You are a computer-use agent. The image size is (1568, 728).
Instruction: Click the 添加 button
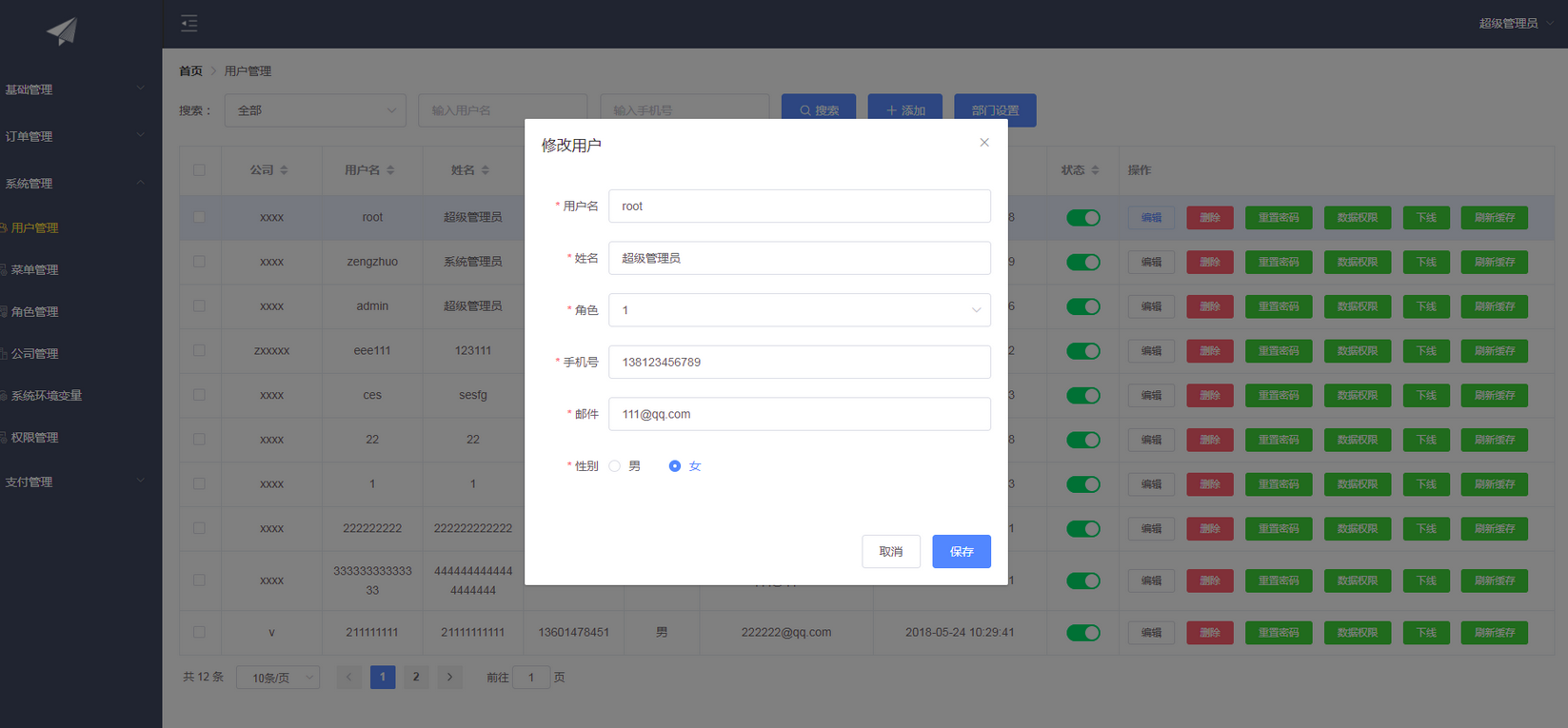click(x=905, y=110)
